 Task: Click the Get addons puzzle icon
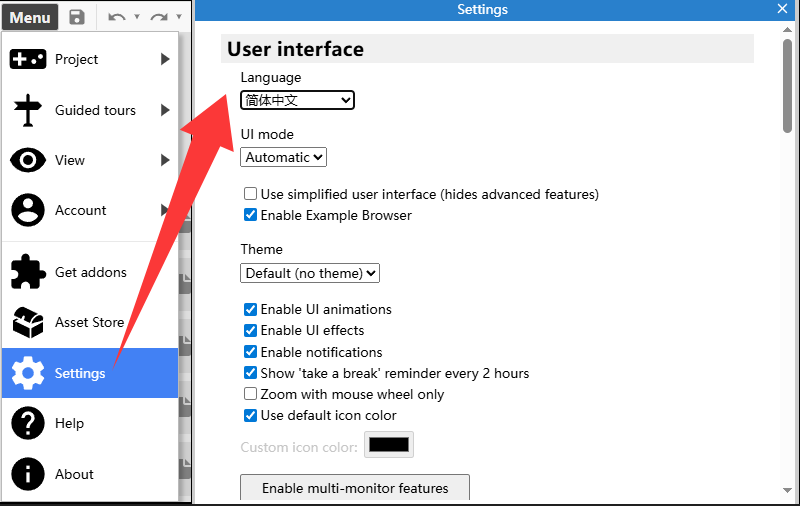pyautogui.click(x=28, y=272)
